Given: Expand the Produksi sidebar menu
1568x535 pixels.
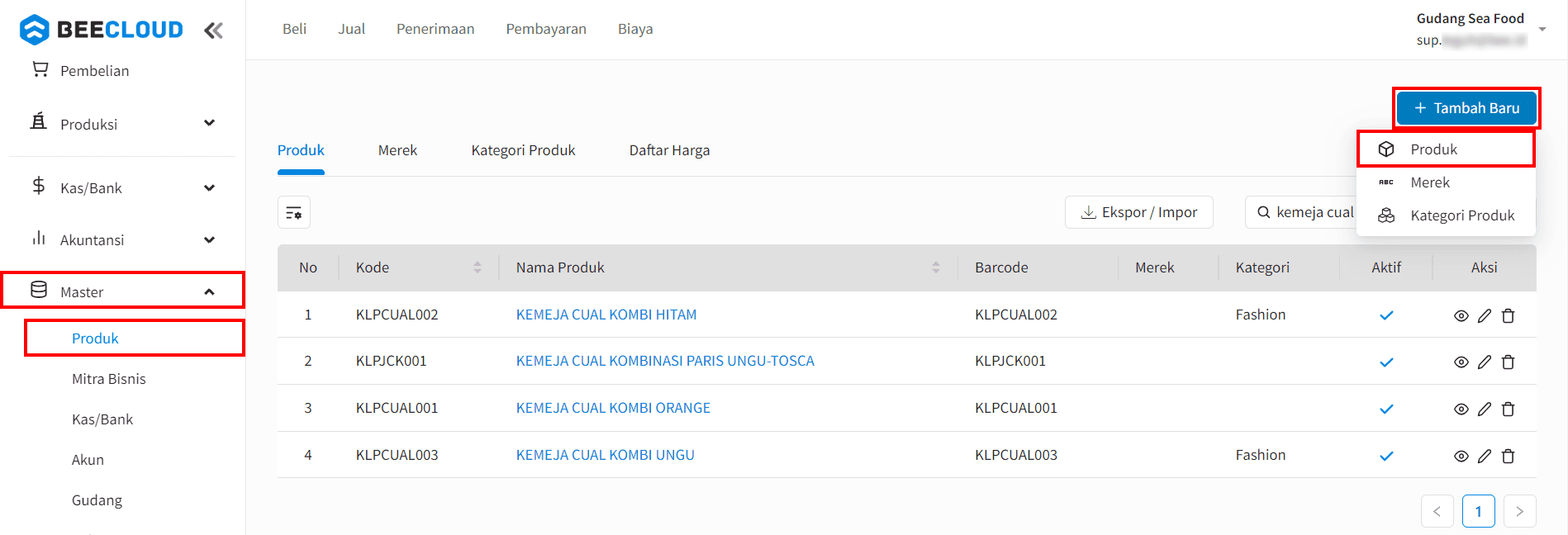Looking at the screenshot, I should tap(122, 124).
